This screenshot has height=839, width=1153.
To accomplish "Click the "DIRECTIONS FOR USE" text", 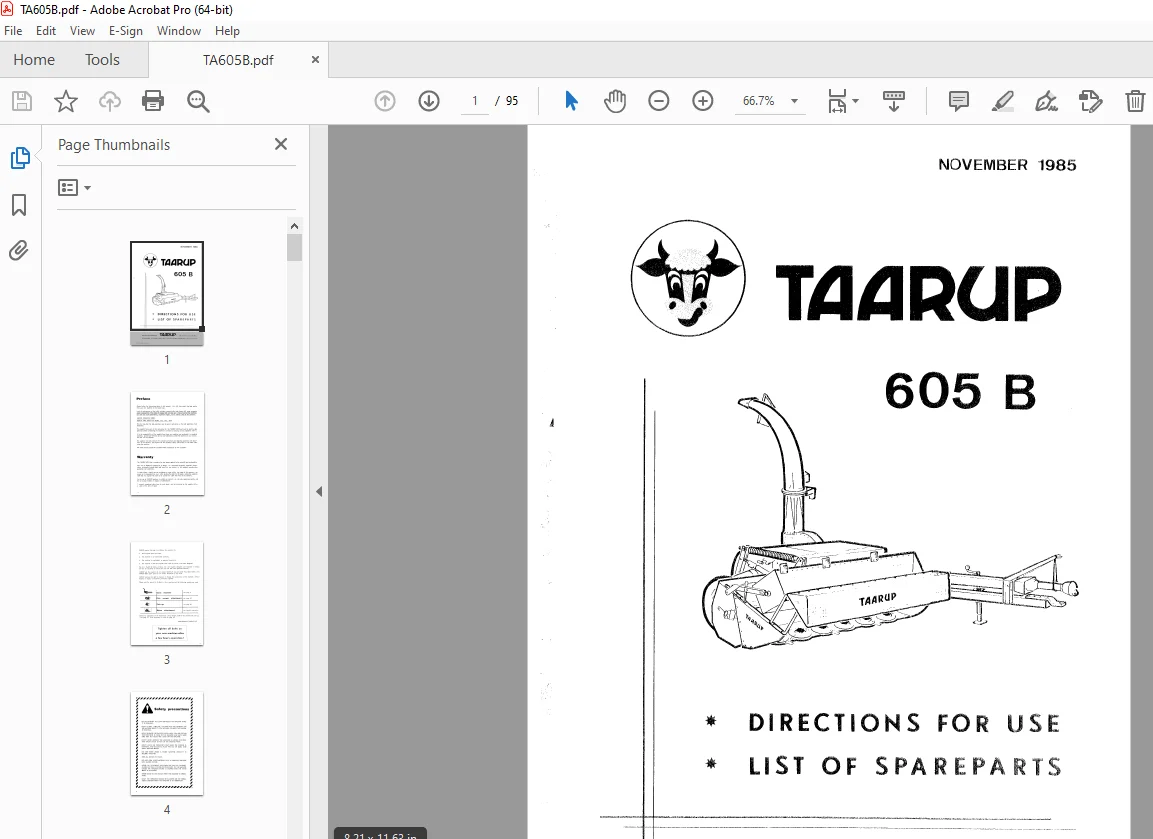I will click(904, 723).
